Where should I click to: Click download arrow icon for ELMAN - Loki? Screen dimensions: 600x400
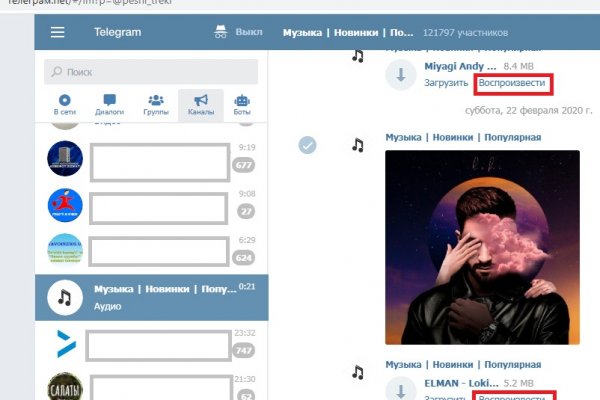pos(402,388)
